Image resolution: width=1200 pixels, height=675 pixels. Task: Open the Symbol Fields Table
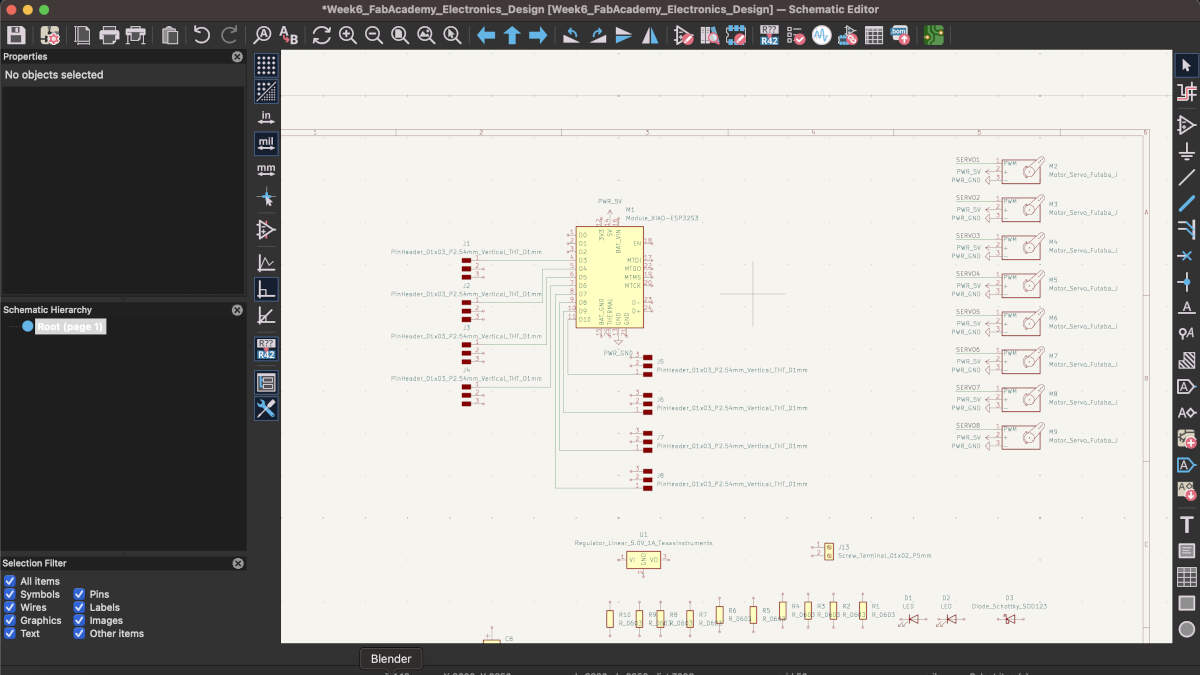pos(874,35)
